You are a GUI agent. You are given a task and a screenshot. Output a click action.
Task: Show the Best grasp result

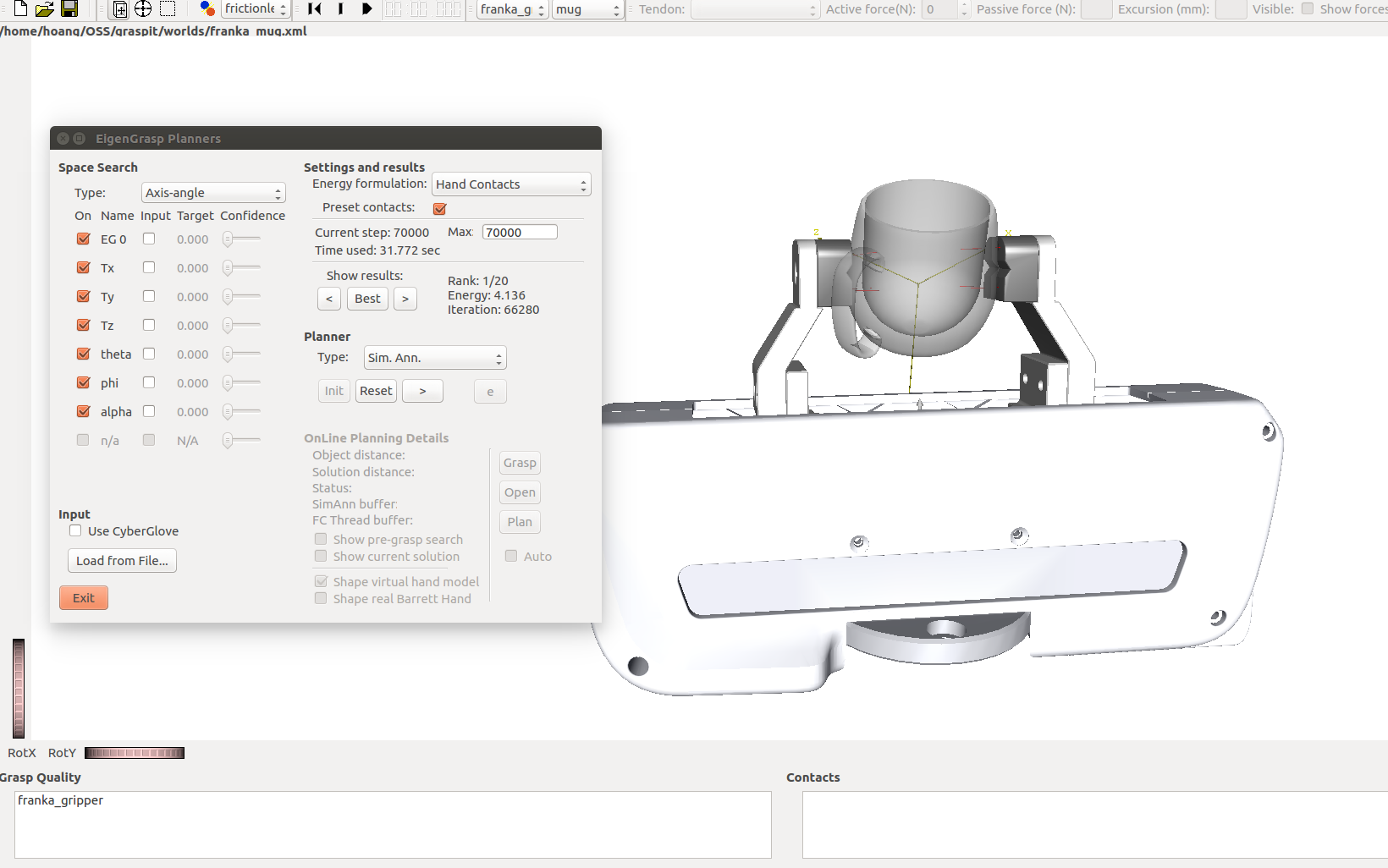pyautogui.click(x=367, y=299)
